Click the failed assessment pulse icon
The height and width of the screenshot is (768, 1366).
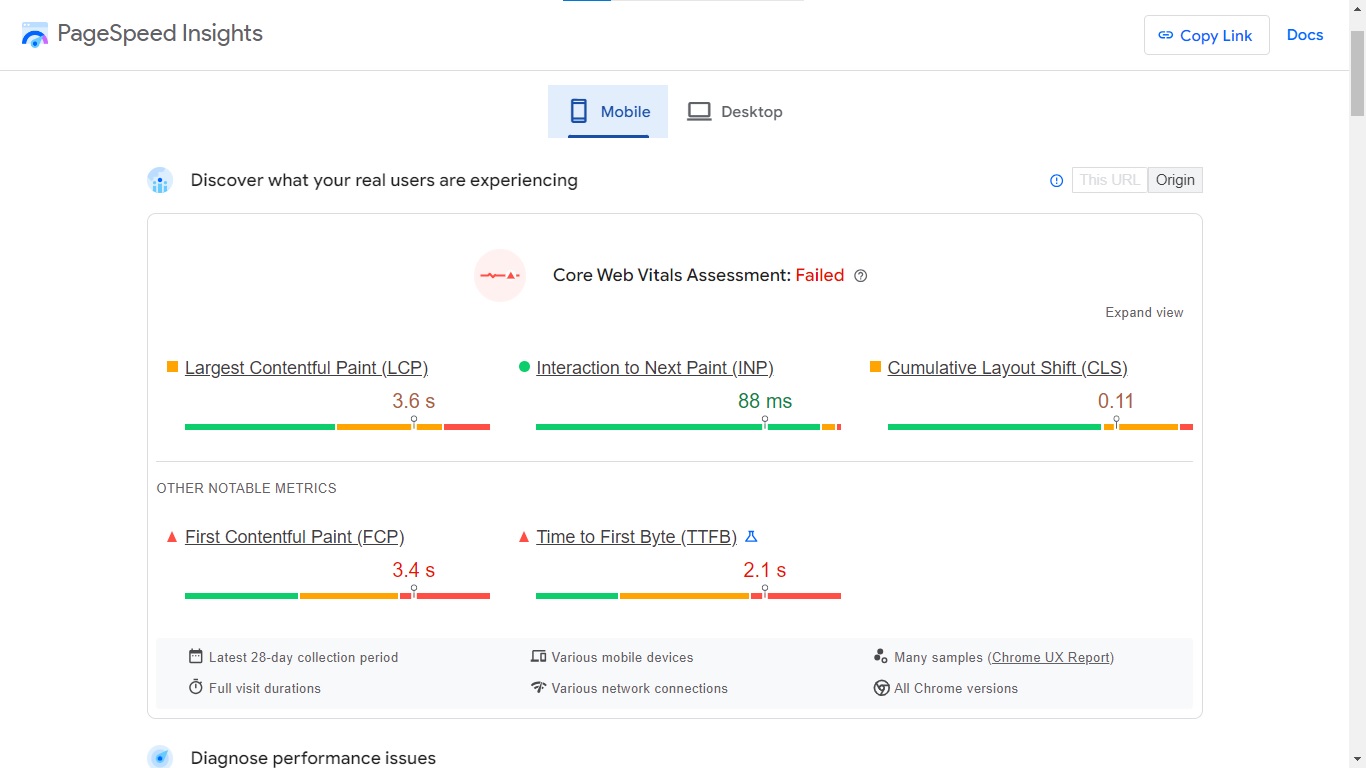pyautogui.click(x=500, y=275)
